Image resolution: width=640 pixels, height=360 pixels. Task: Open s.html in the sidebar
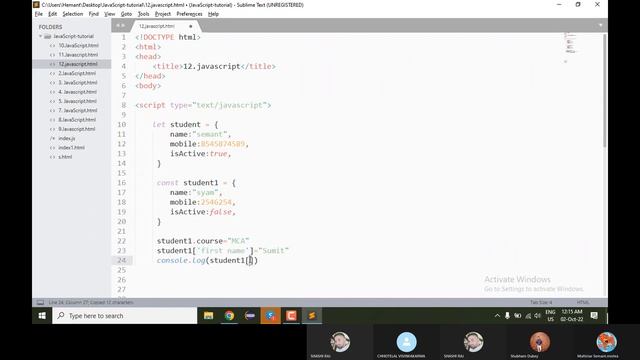(x=65, y=157)
